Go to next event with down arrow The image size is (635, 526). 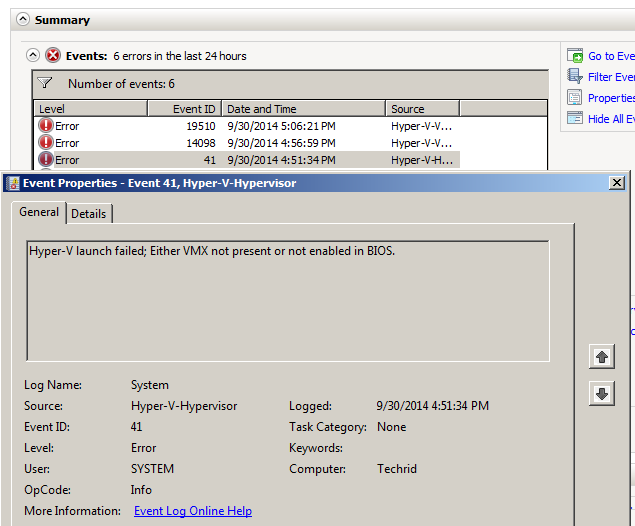(x=601, y=394)
